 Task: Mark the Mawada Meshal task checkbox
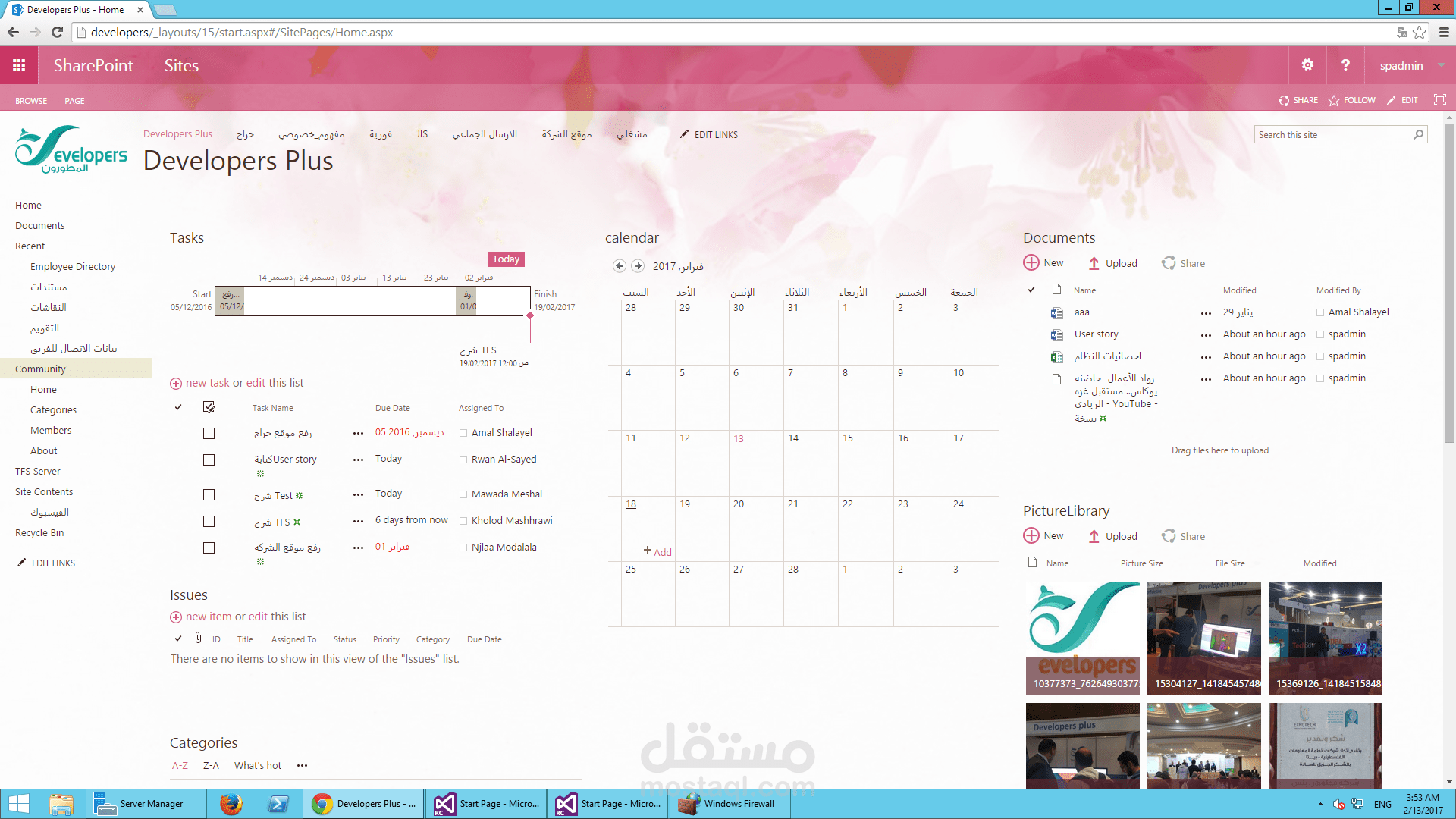pyautogui.click(x=209, y=495)
